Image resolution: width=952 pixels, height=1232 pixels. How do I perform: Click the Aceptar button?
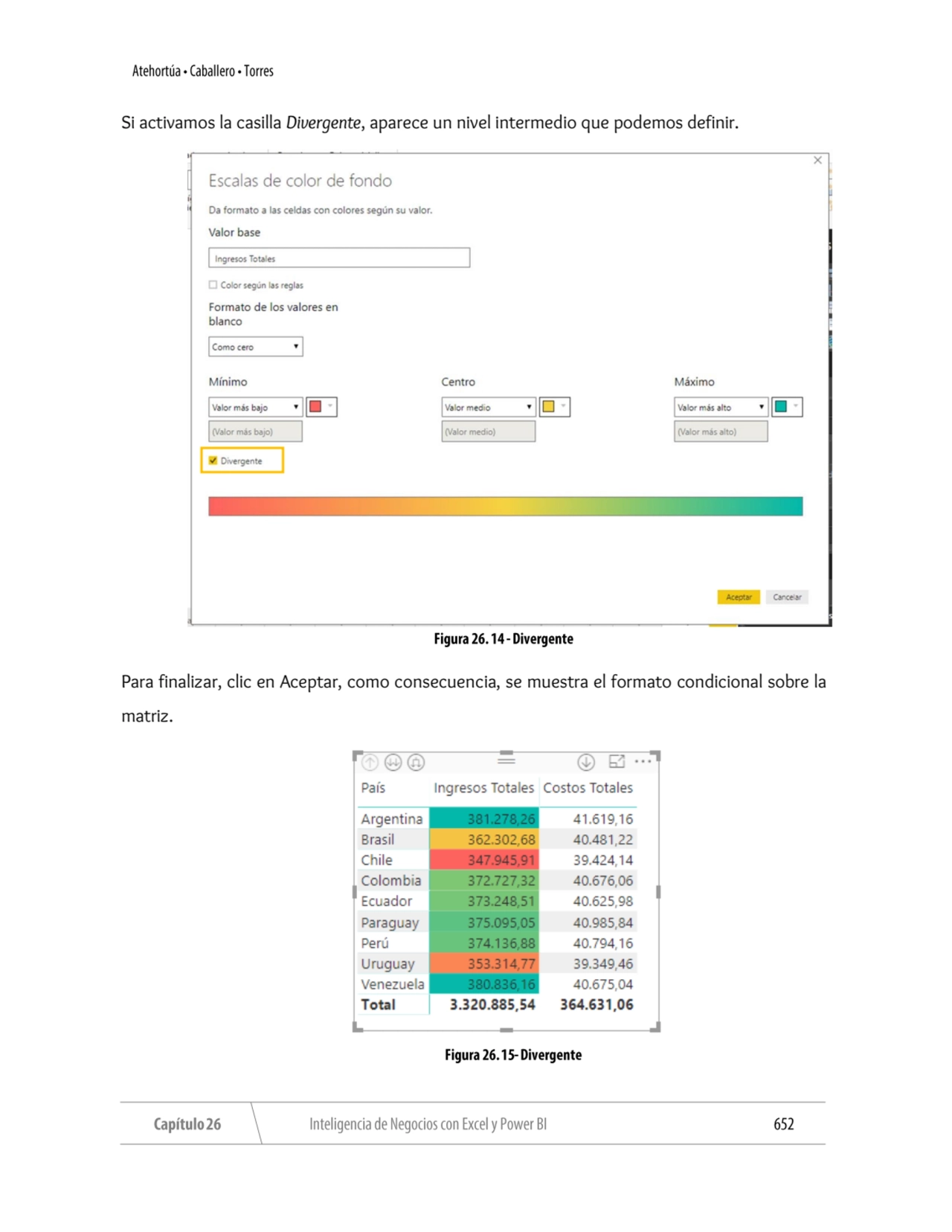739,597
